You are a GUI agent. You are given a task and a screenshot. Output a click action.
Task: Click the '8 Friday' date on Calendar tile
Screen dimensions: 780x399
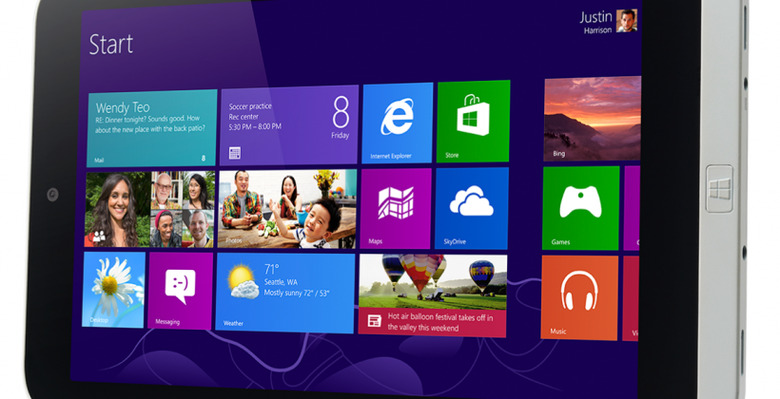[341, 118]
